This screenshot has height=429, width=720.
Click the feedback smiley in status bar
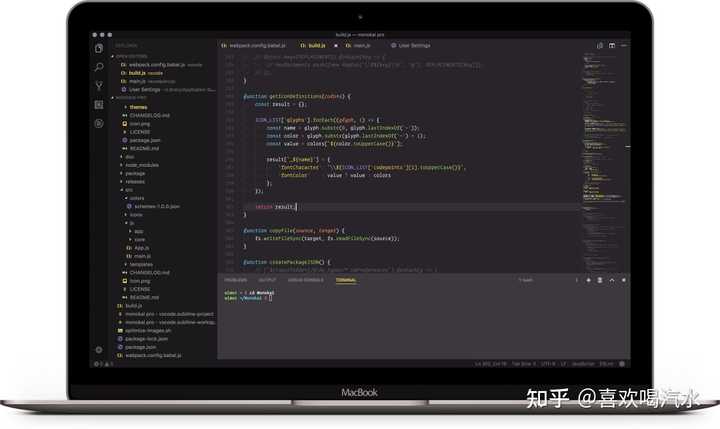tap(622, 364)
